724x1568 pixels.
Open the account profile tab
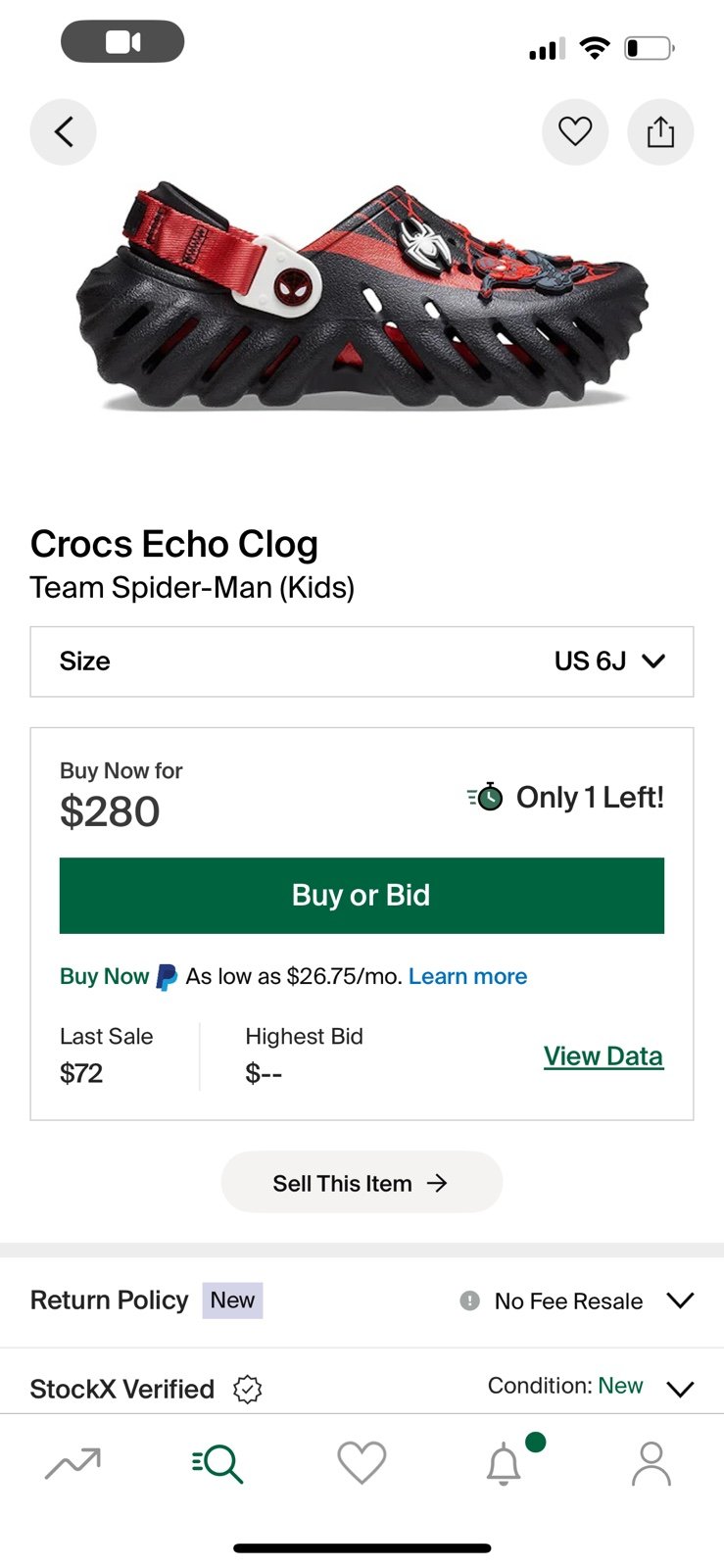[x=652, y=1463]
